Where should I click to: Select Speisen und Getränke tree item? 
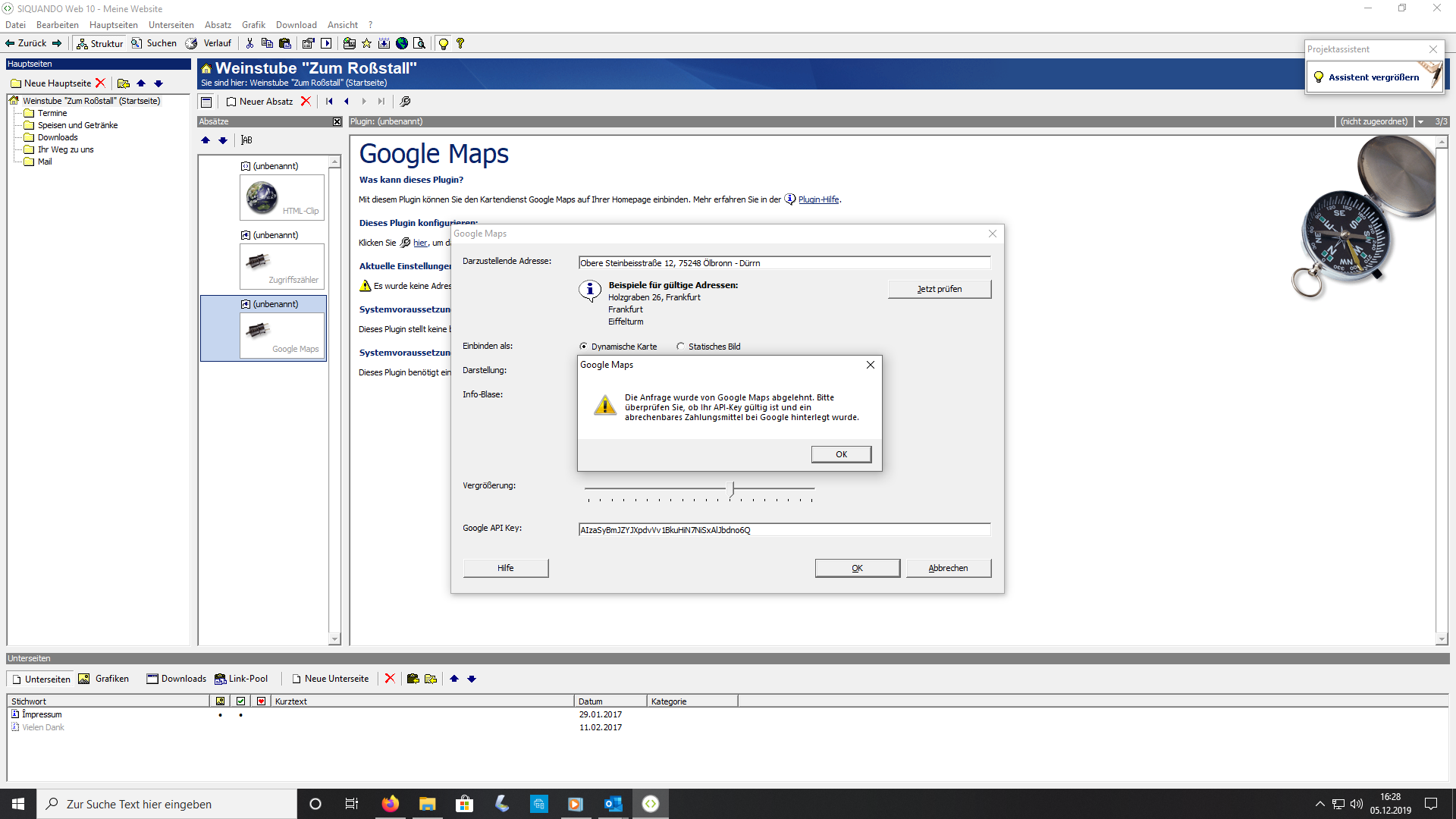[x=77, y=125]
